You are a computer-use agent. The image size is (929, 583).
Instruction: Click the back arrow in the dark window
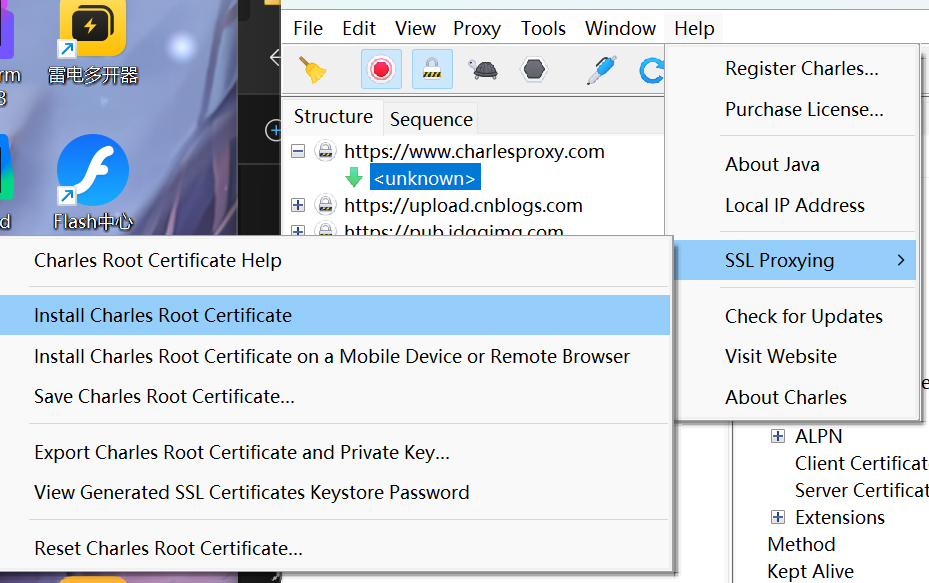click(x=274, y=57)
